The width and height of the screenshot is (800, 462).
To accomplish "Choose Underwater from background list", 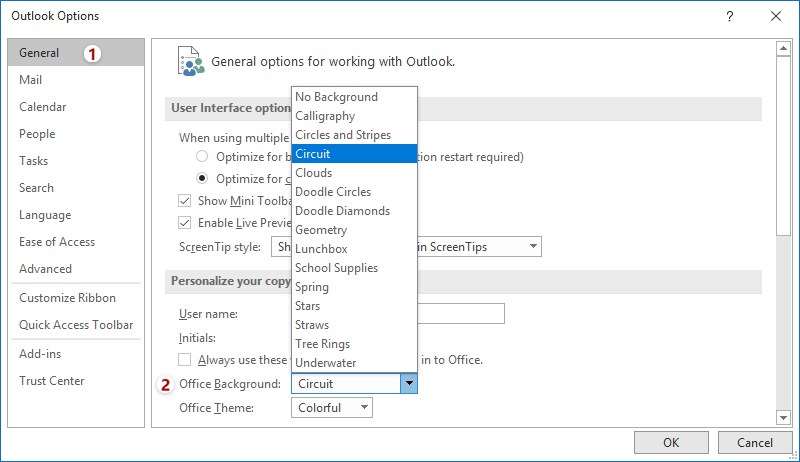I will pos(326,363).
